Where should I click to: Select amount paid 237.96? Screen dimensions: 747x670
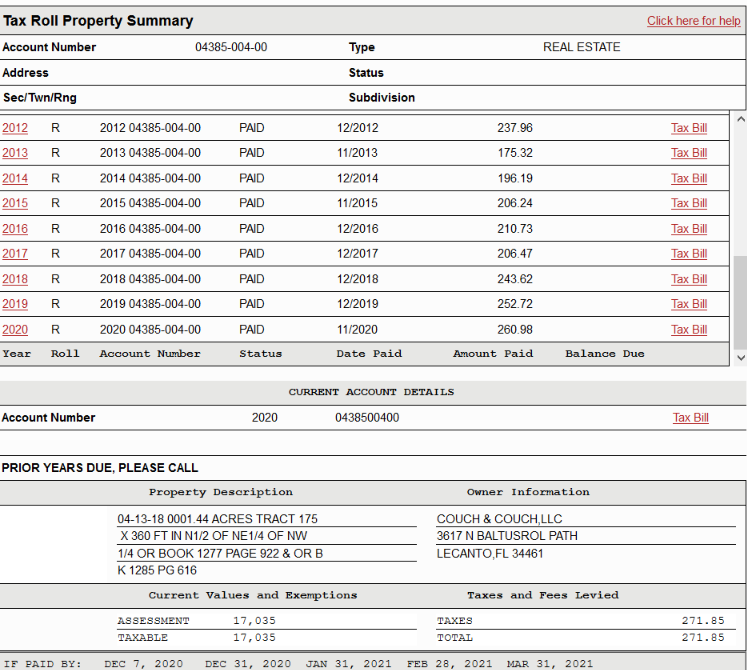[515, 128]
